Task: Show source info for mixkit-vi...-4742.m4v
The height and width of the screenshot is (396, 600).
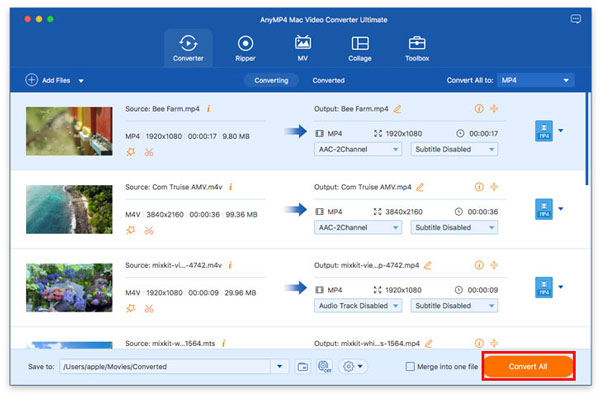Action: tap(230, 265)
